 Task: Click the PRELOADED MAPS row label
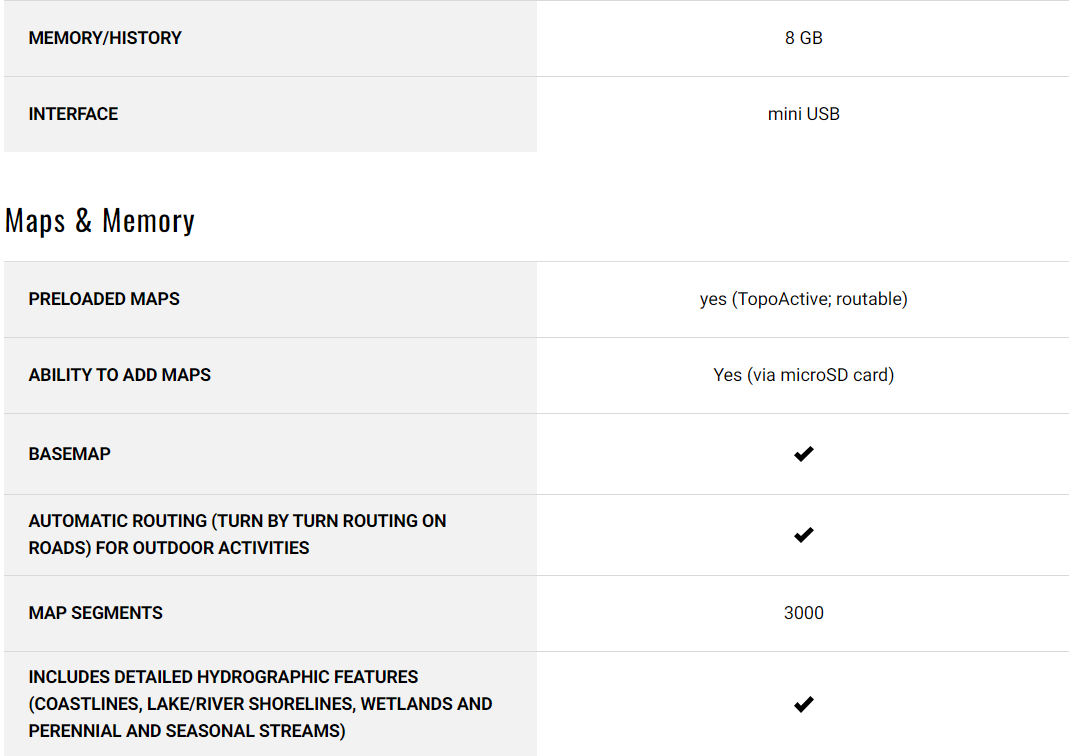pos(104,299)
